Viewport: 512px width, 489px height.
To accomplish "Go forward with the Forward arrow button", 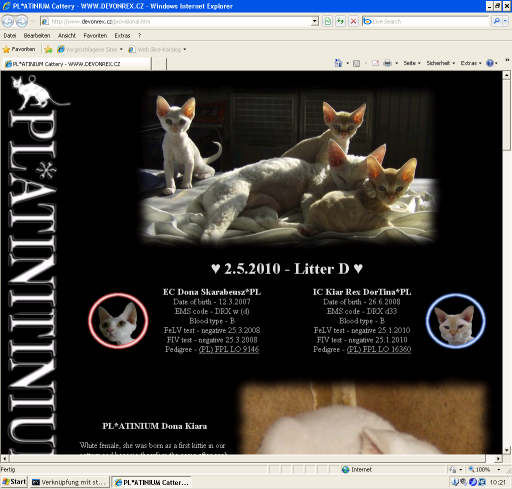I will [x=22, y=21].
